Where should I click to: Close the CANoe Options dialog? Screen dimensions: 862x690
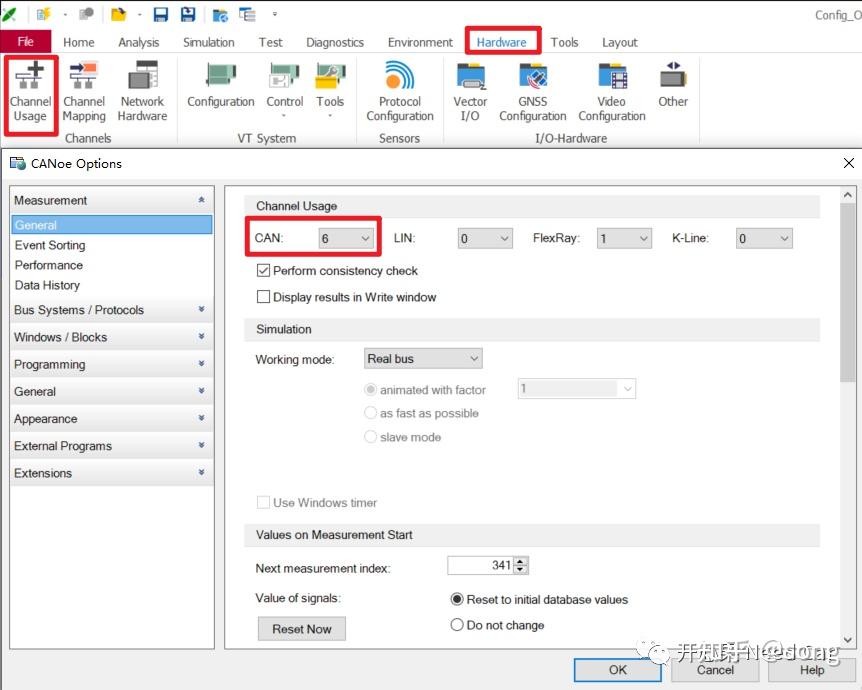(x=848, y=163)
